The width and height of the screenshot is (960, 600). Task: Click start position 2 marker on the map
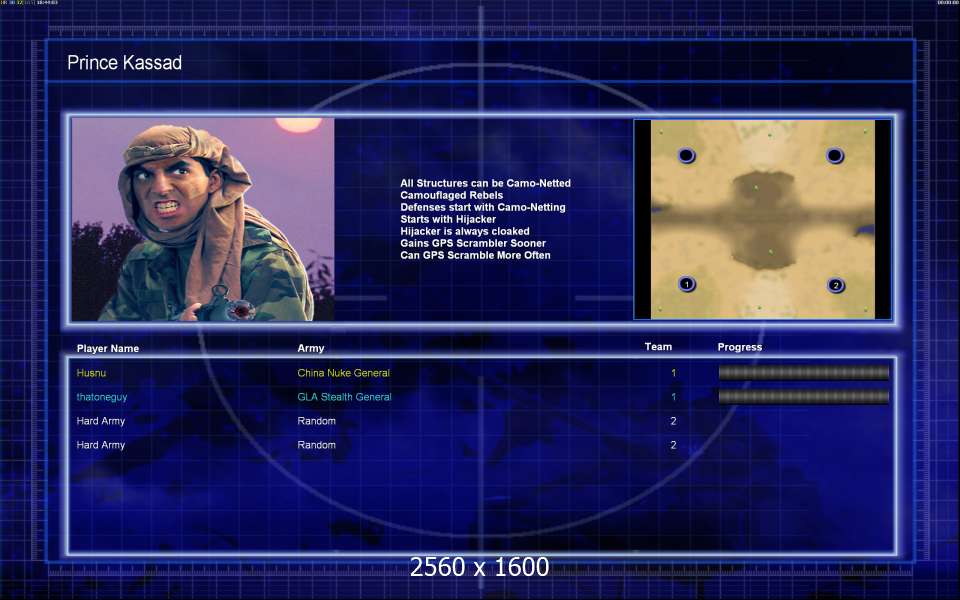point(836,285)
